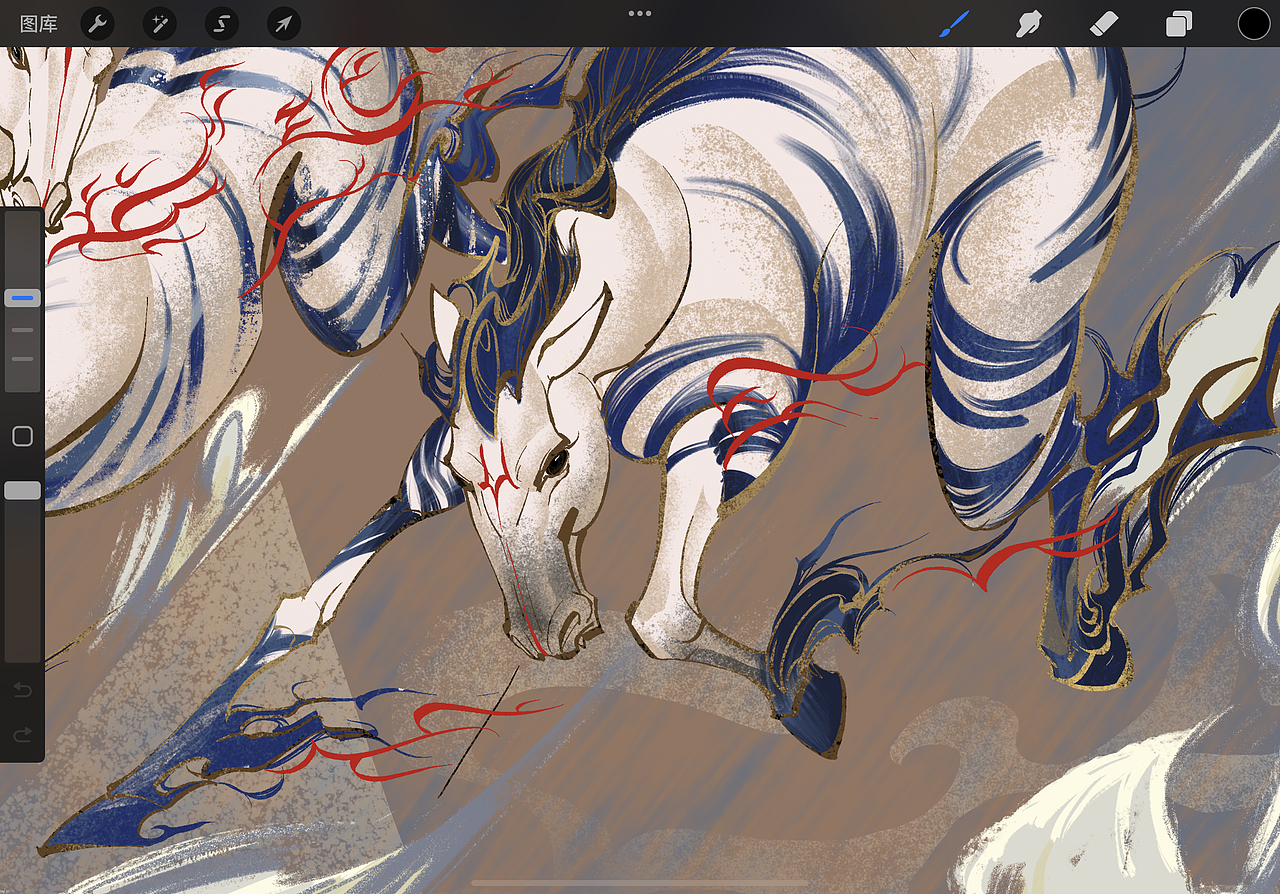
Task: Open the Layers panel
Action: coord(1179,24)
